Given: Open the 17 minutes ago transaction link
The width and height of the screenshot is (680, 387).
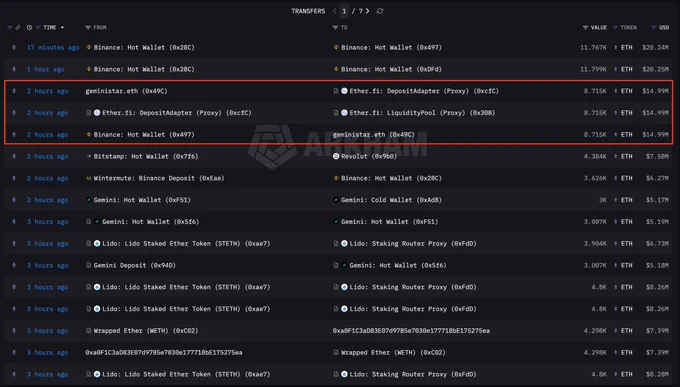Looking at the screenshot, I should (x=53, y=47).
